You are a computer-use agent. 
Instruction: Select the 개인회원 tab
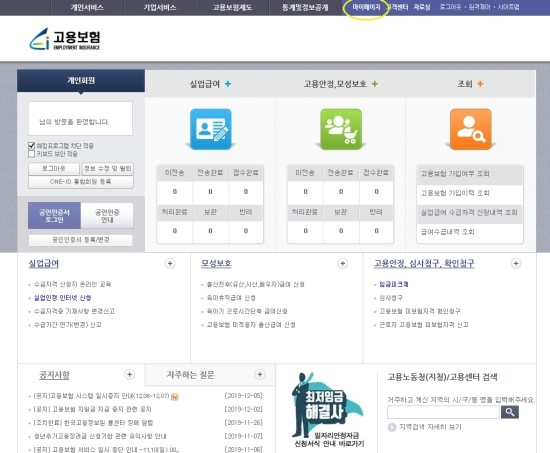tap(81, 81)
